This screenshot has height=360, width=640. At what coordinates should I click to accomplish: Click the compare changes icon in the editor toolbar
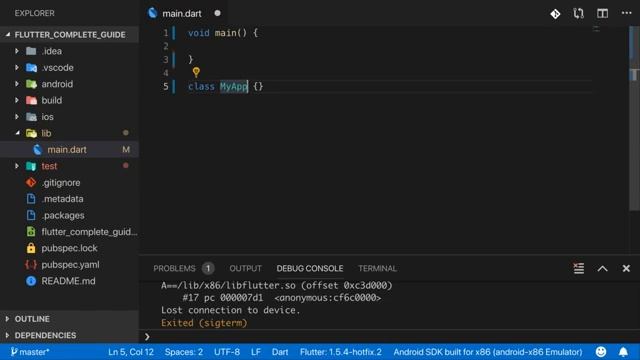click(578, 14)
